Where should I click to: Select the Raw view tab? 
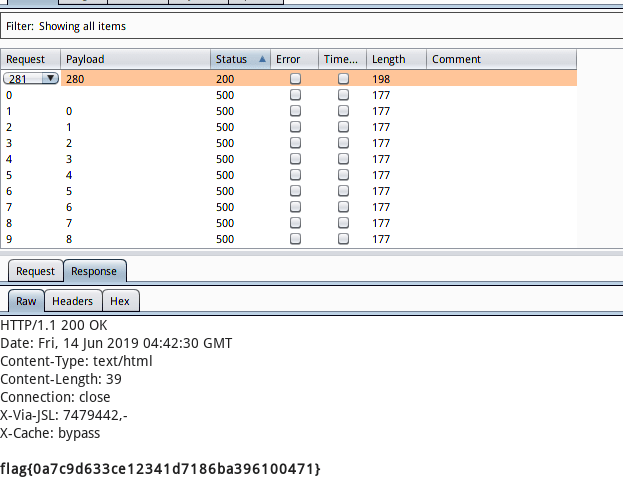26,301
